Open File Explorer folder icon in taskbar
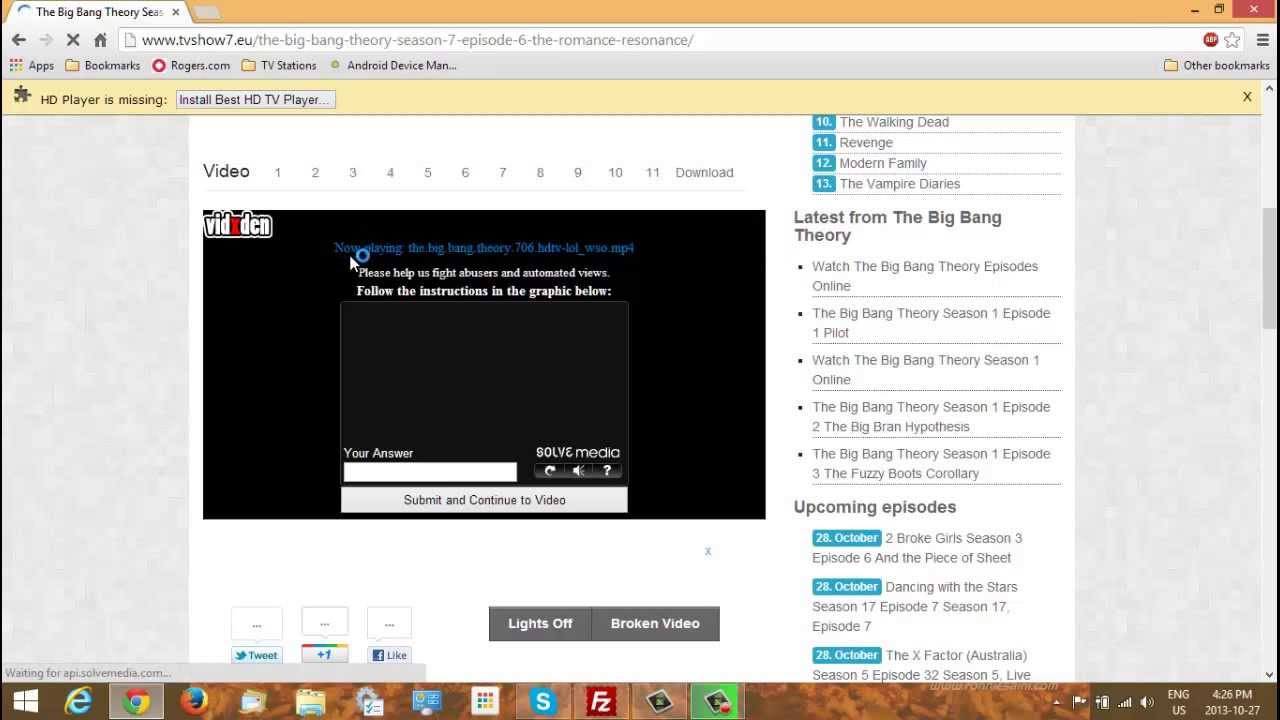The image size is (1280, 720). click(x=310, y=702)
